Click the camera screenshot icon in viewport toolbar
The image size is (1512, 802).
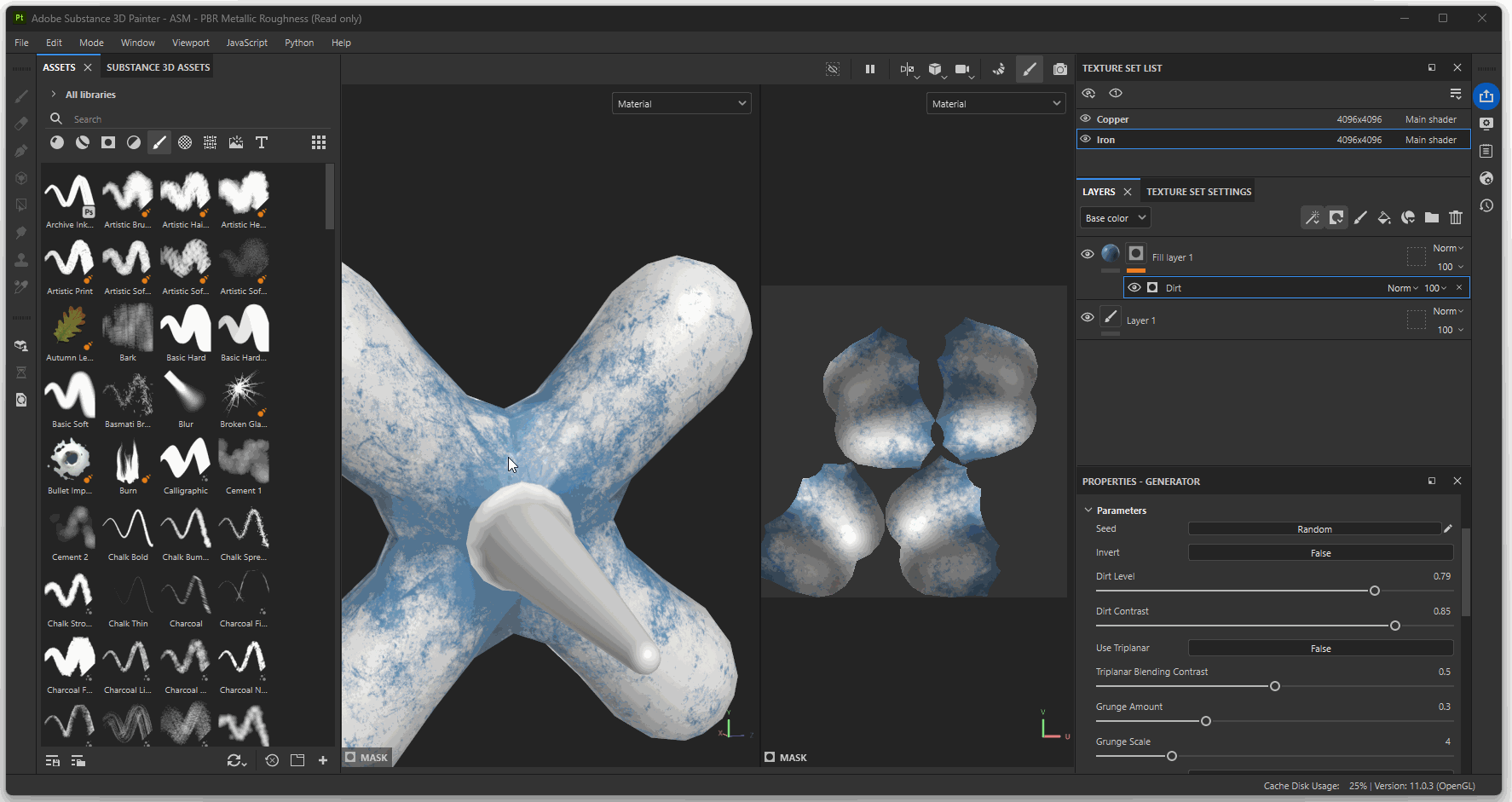coord(1059,69)
